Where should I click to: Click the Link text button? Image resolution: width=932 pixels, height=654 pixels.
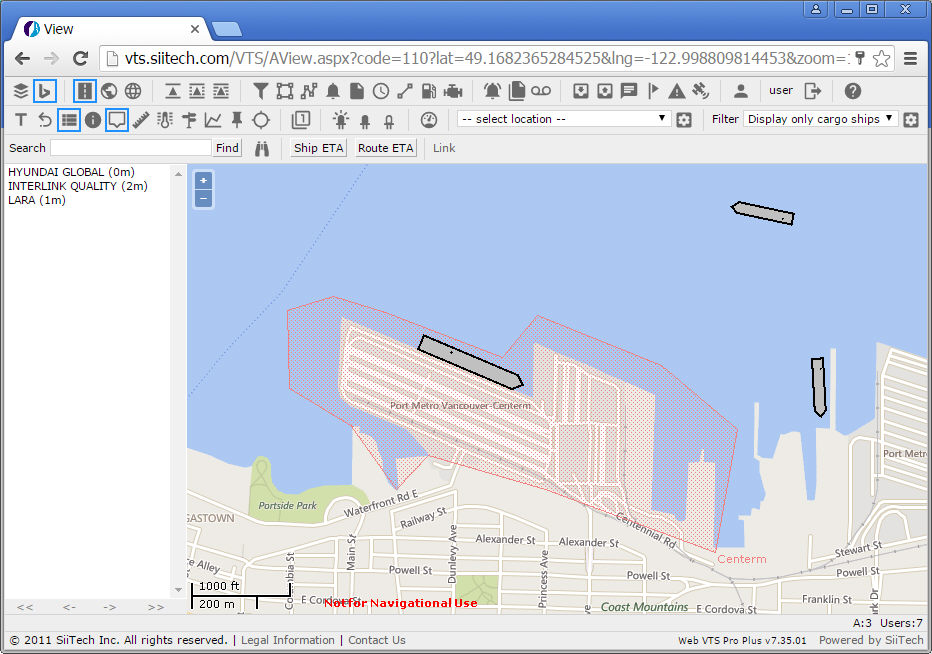pyautogui.click(x=444, y=148)
